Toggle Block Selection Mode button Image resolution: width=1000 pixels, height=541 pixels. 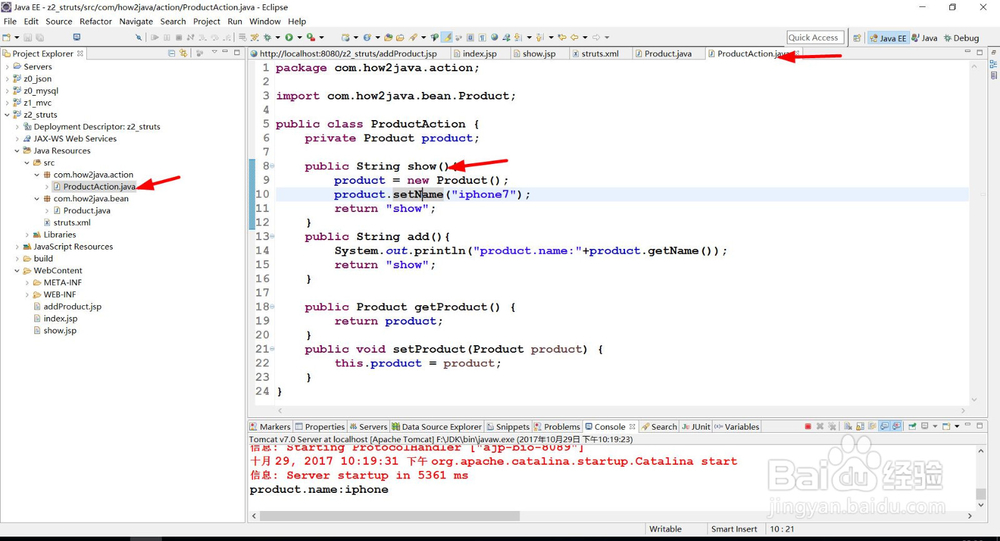(x=470, y=37)
